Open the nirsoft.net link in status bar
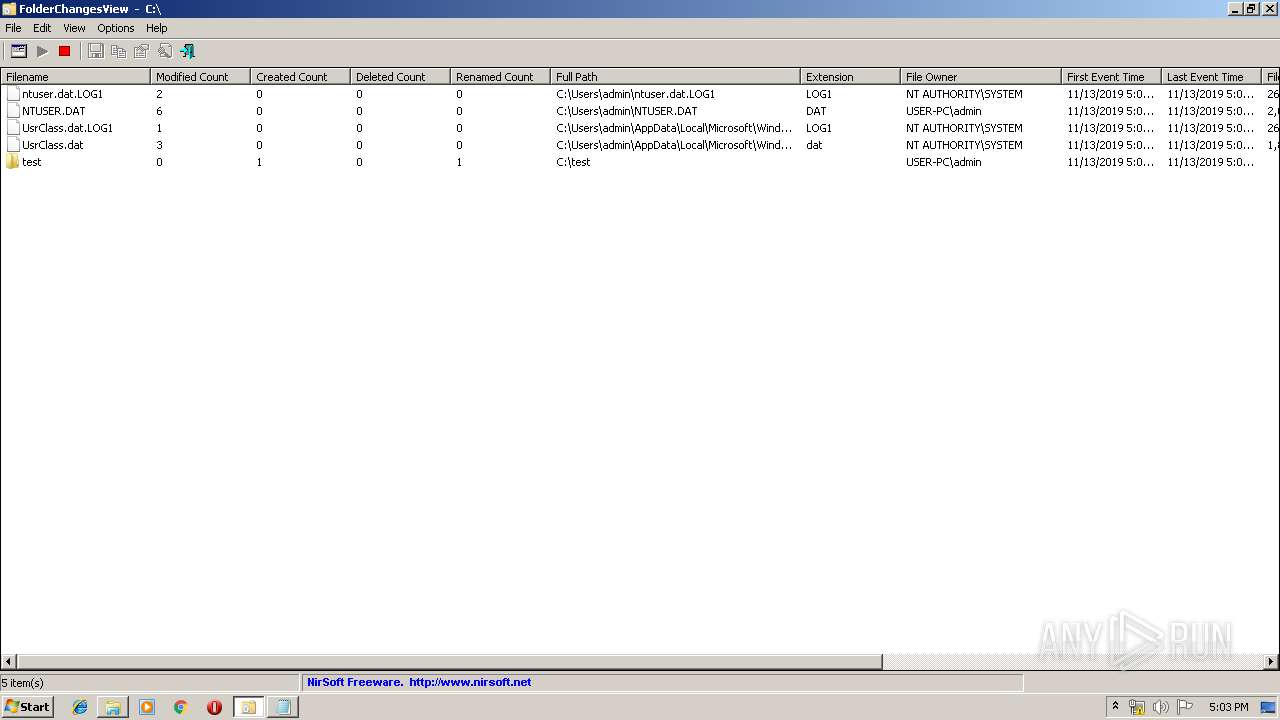1280x720 pixels. (470, 682)
